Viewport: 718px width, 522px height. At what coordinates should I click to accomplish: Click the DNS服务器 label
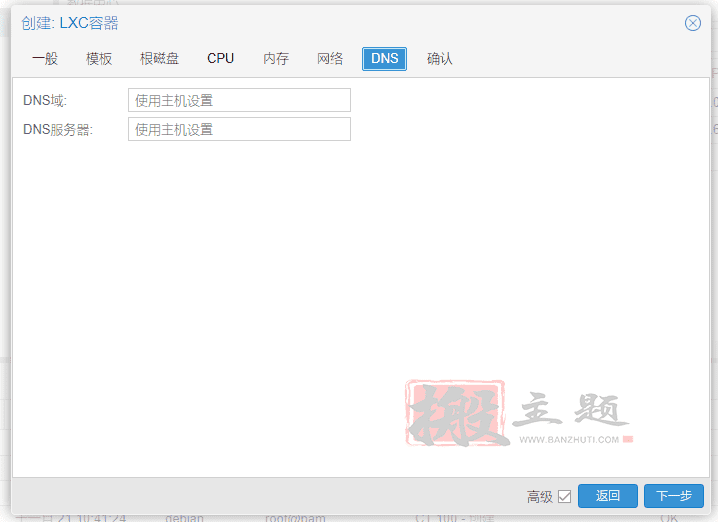tap(58, 130)
